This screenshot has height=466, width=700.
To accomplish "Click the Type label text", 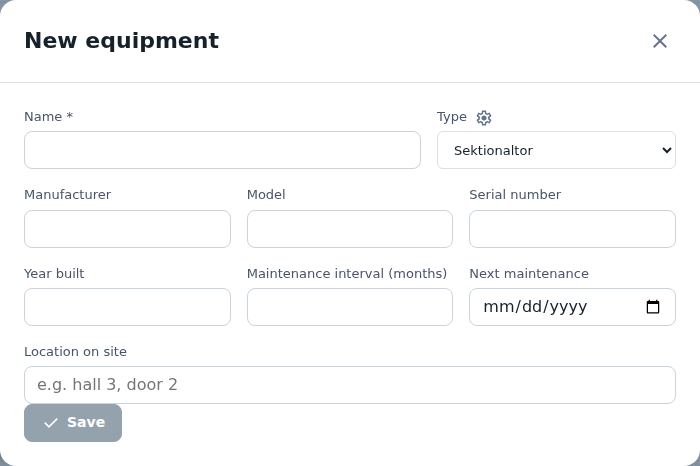I will tap(452, 117).
